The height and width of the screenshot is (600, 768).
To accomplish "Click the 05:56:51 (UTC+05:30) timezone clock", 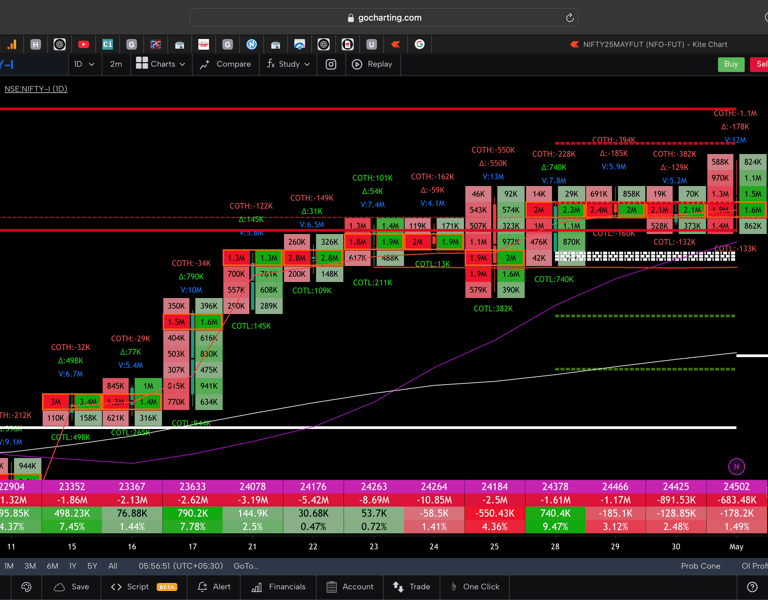I will 181,566.
